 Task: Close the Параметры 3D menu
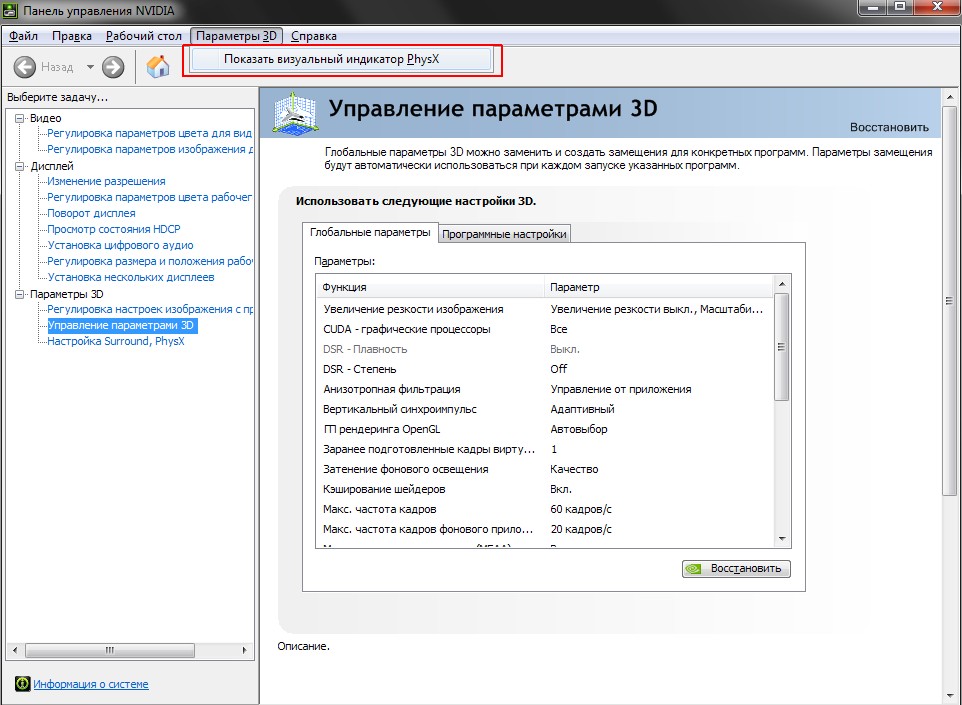coord(236,36)
